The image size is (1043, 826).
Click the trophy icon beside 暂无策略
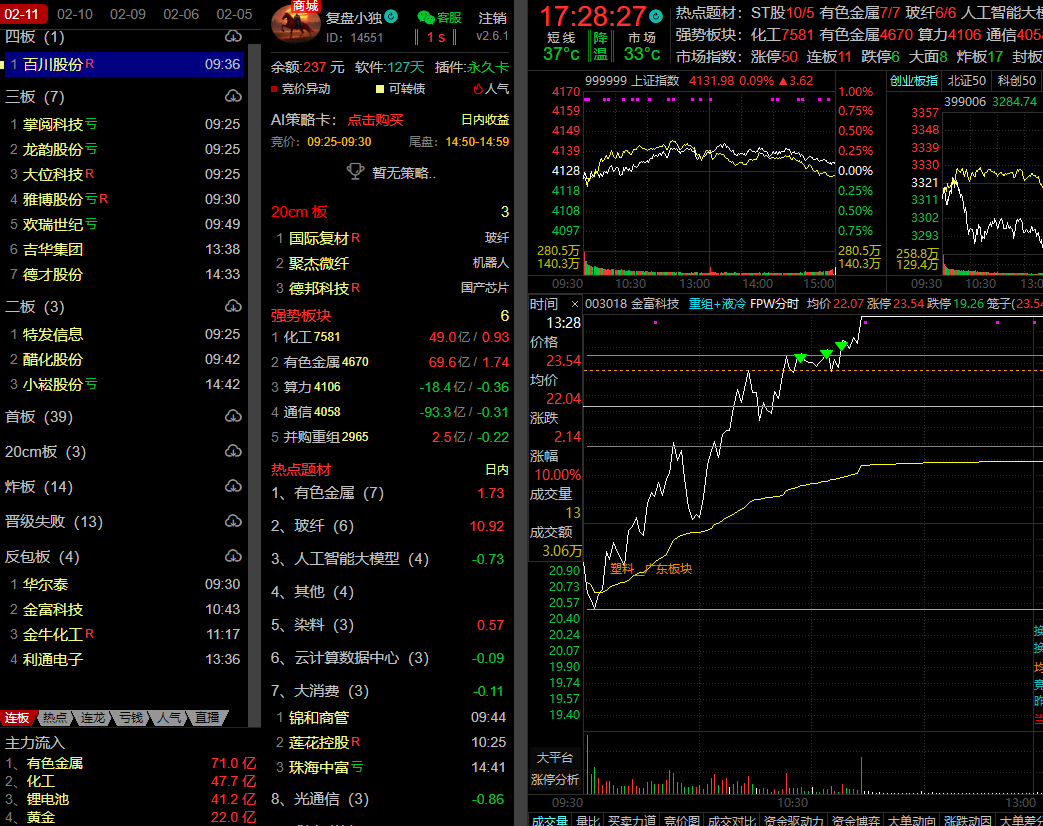[355, 172]
